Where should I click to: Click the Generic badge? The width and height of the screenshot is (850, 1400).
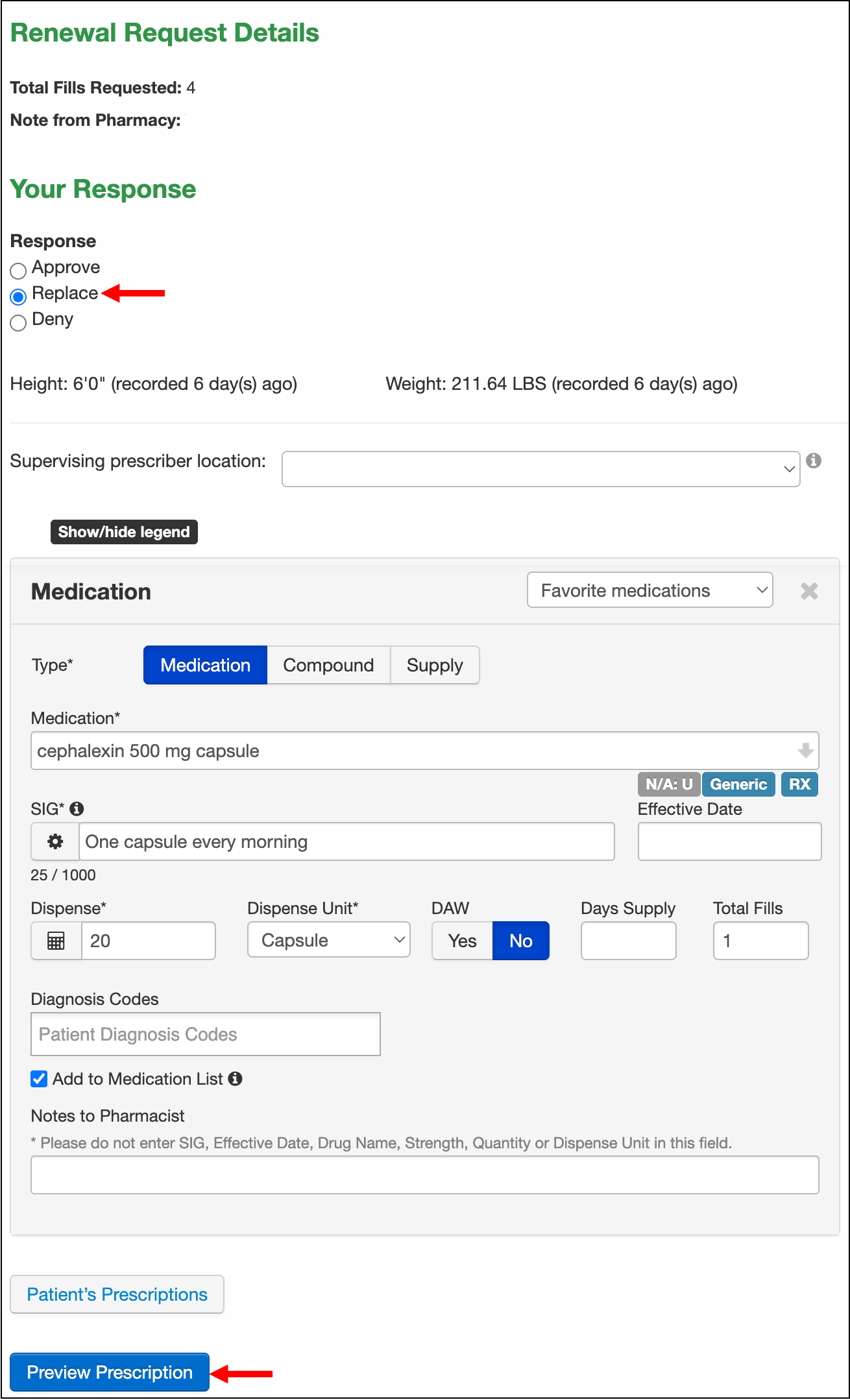click(x=738, y=784)
